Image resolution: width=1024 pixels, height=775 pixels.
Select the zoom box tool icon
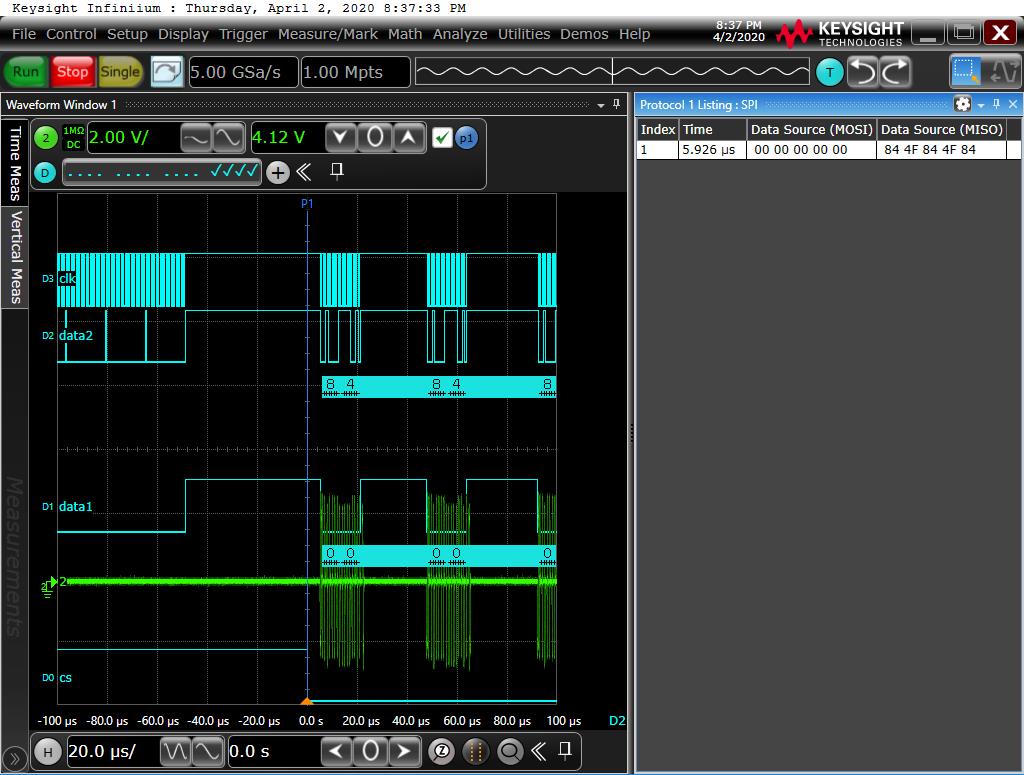tap(965, 72)
